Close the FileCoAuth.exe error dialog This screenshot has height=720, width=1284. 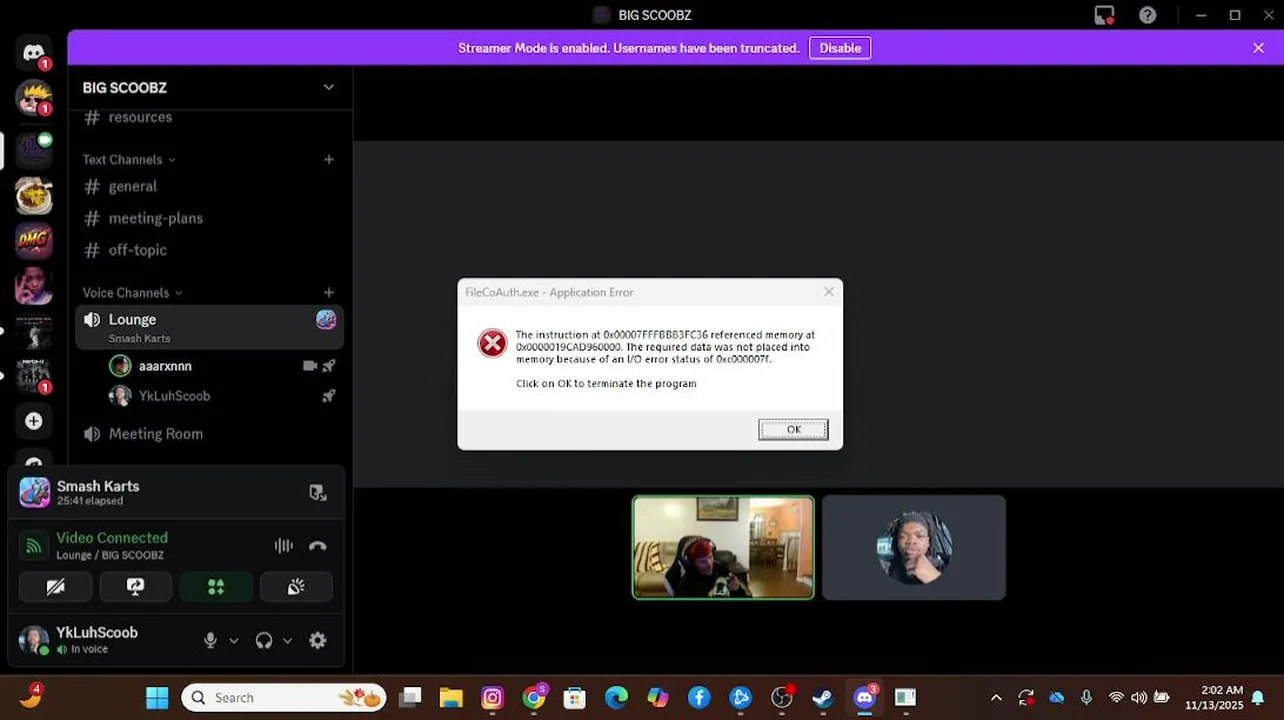point(828,292)
